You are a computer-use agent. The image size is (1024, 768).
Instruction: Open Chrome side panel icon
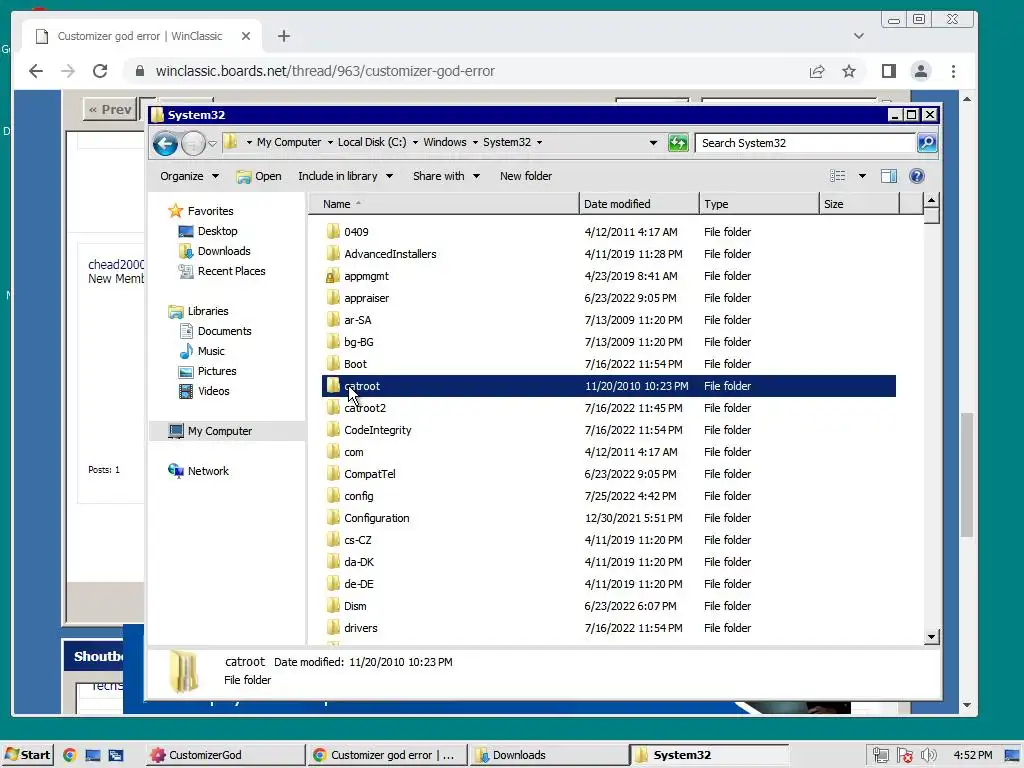tap(889, 71)
